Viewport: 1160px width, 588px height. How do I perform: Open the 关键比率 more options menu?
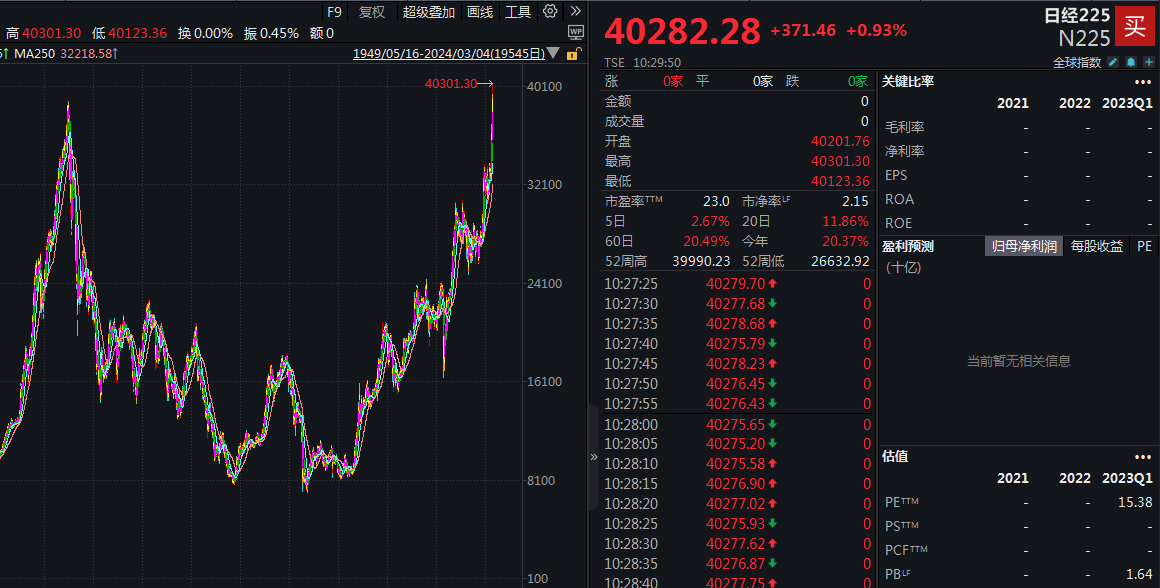pyautogui.click(x=1143, y=82)
